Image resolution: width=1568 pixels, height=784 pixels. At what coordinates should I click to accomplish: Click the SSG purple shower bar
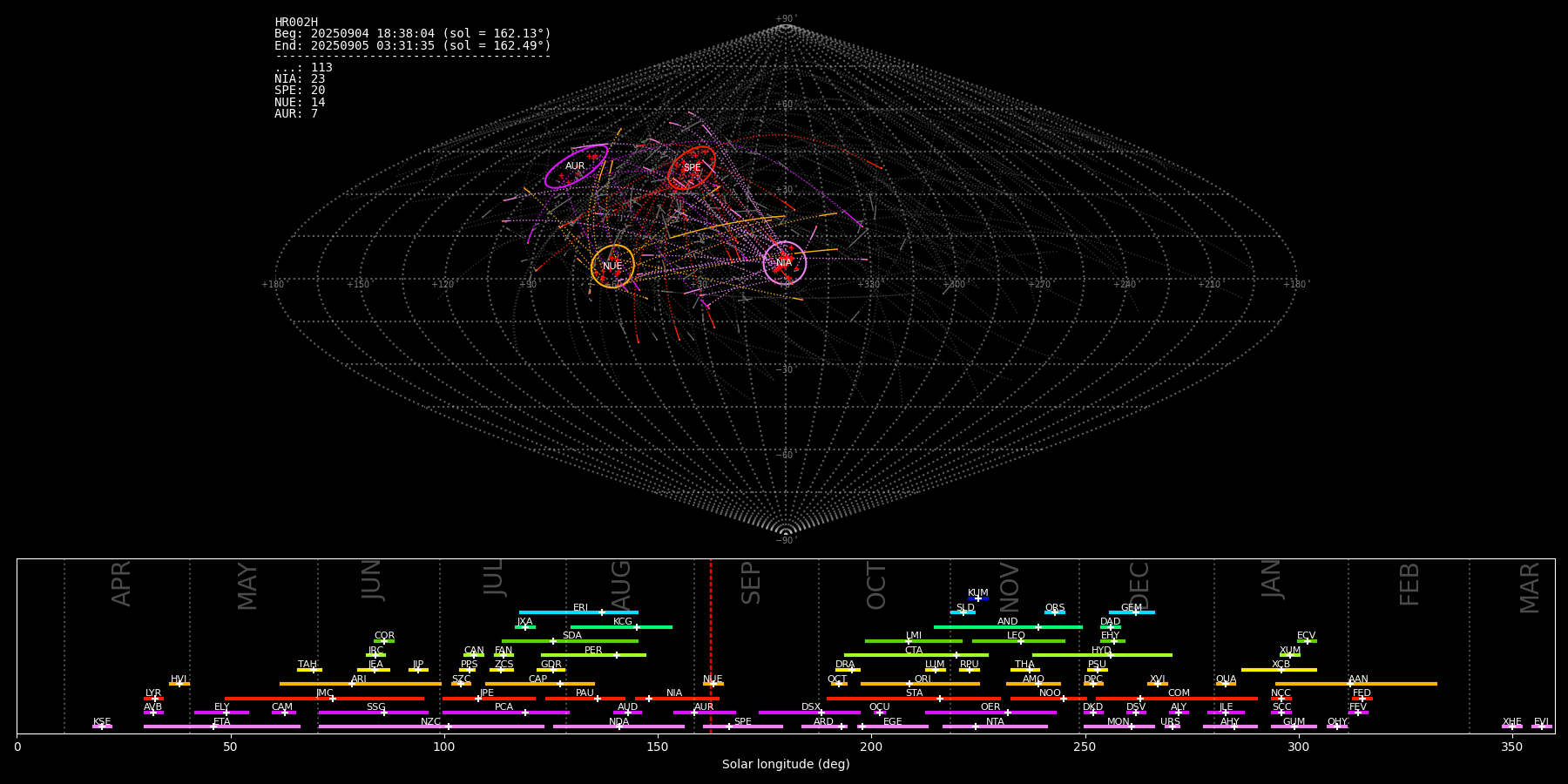(x=374, y=713)
